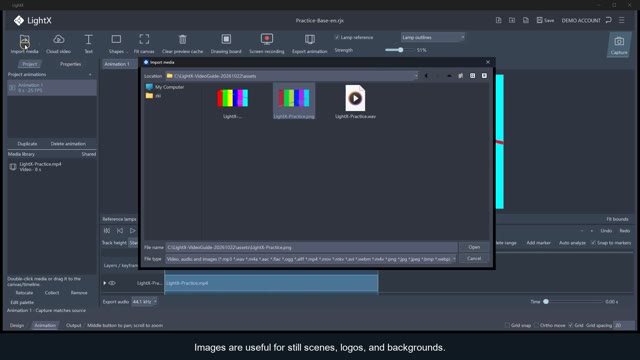The image size is (640, 360).
Task: Click the new project icon in header
Action: (498, 20)
